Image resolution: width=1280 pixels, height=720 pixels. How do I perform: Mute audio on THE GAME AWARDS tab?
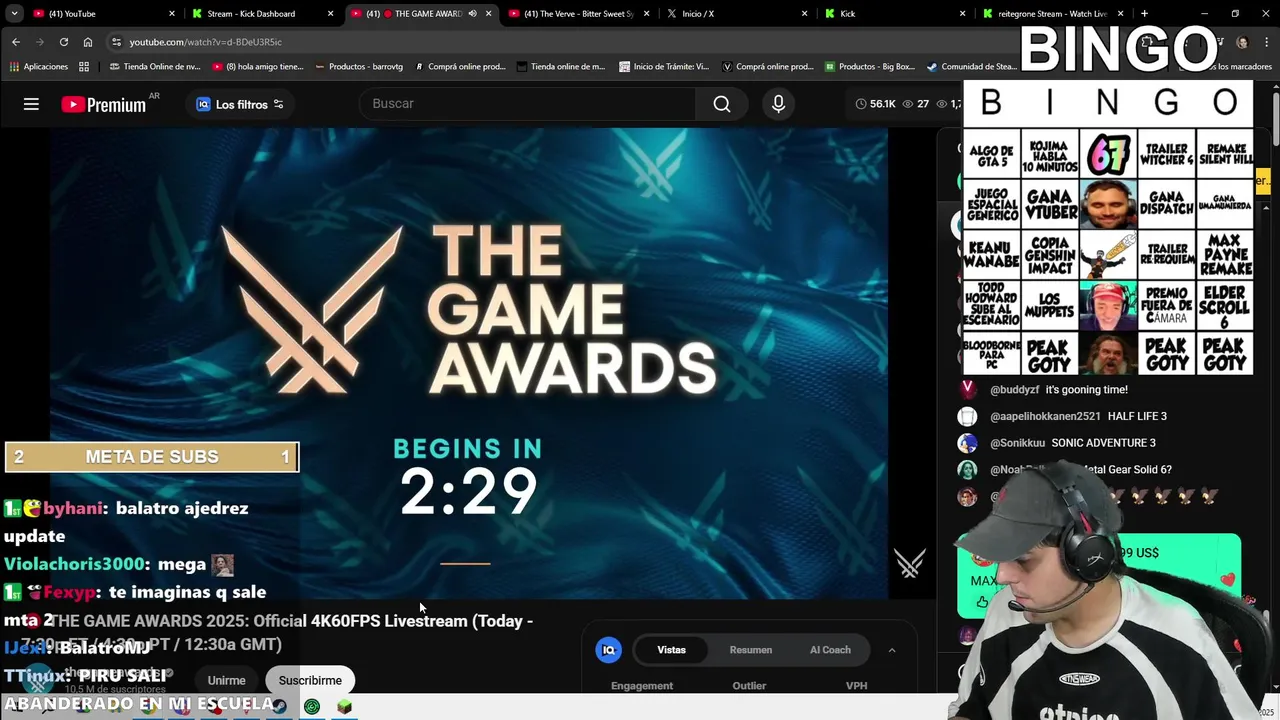(x=472, y=14)
